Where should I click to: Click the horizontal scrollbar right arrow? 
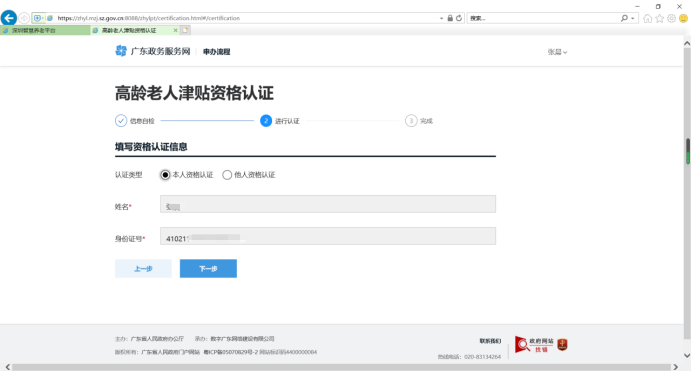(x=676, y=367)
